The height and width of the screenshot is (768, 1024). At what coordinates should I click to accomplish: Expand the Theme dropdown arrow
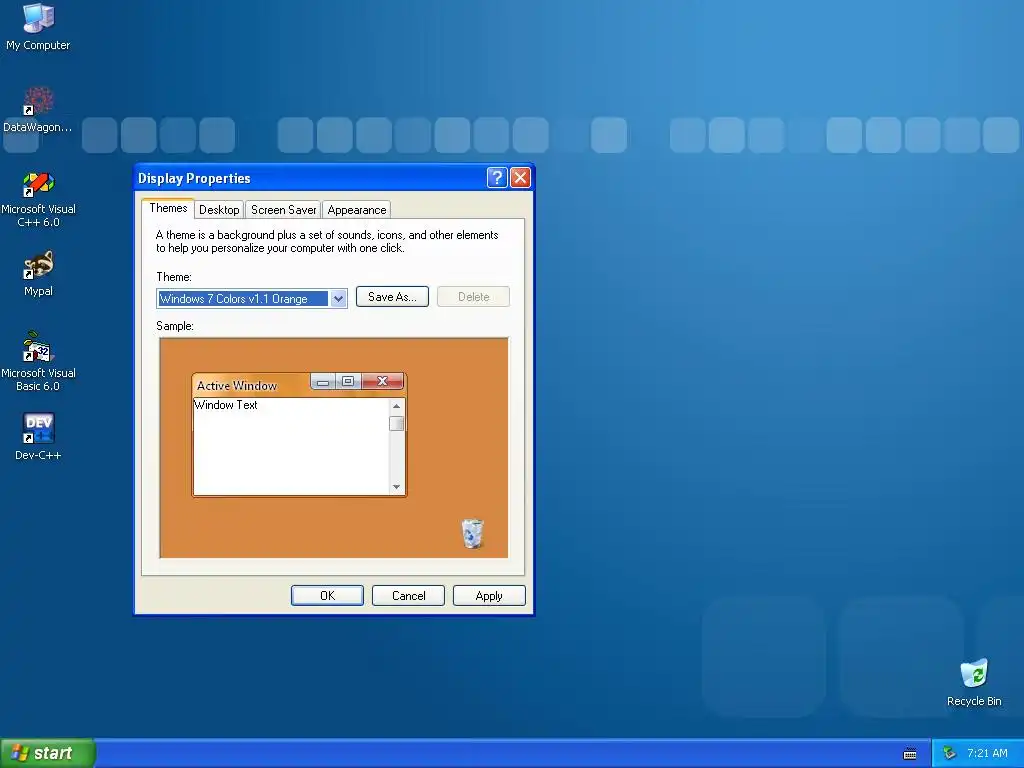click(x=338, y=298)
